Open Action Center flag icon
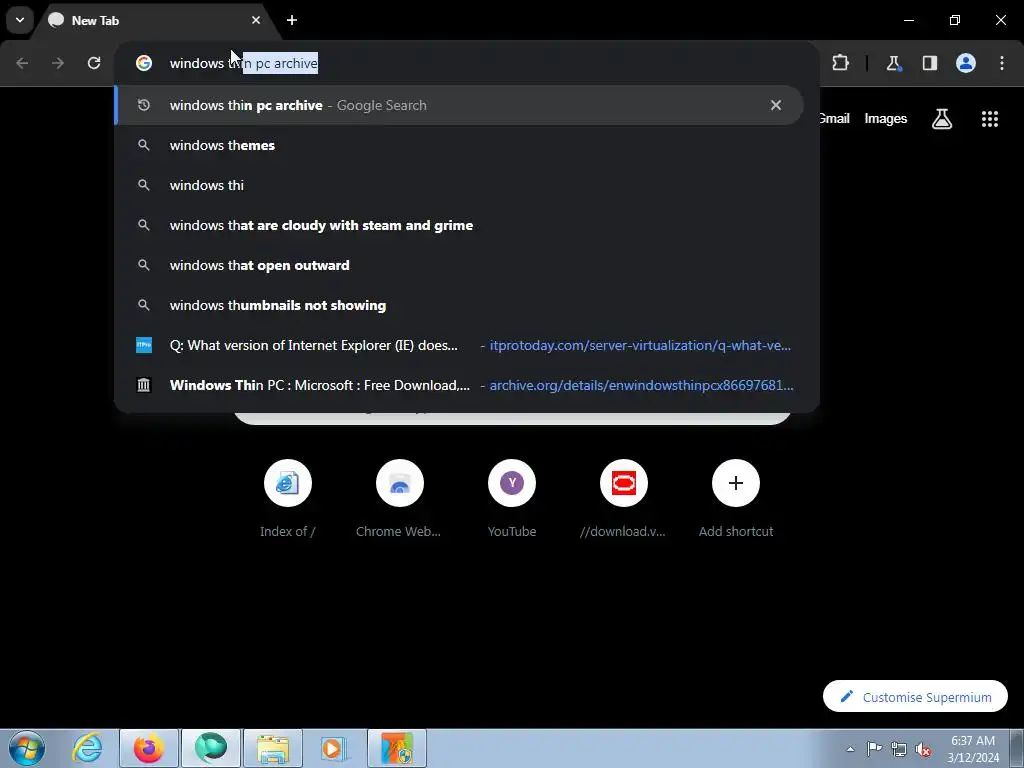The height and width of the screenshot is (768, 1024). point(874,749)
